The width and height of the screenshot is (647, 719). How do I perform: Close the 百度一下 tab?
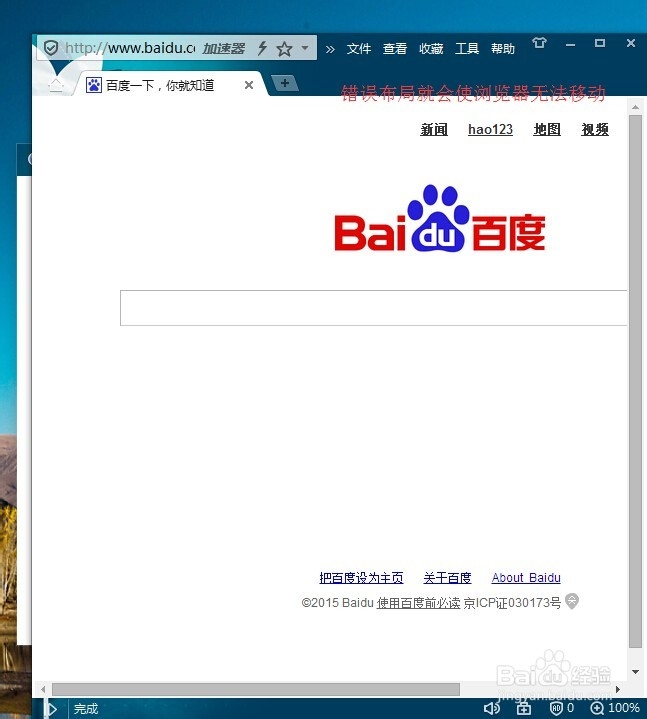[x=249, y=85]
